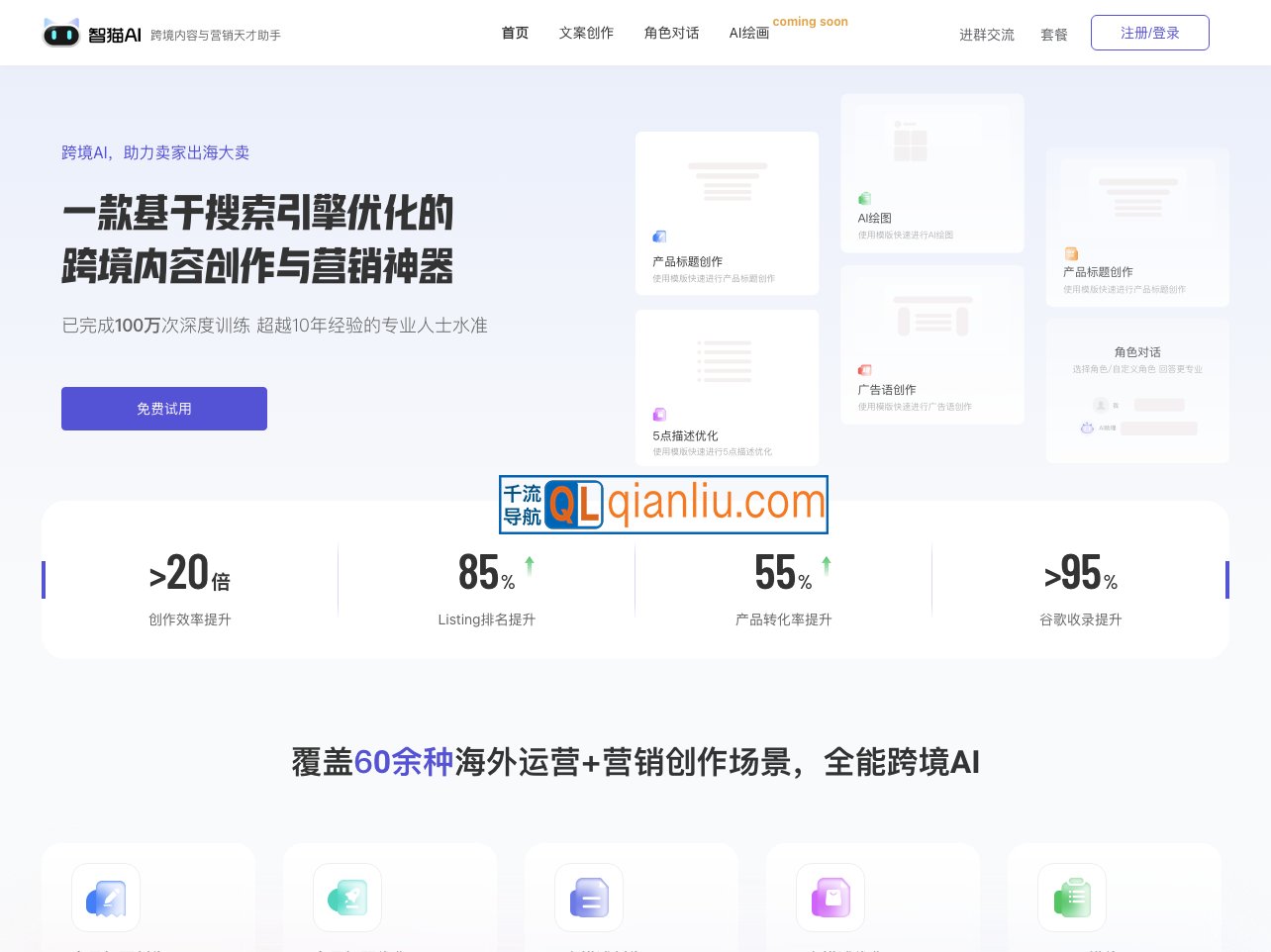The width and height of the screenshot is (1271, 952).
Task: Click the blue pen-document icon in first scene card
Action: coord(106,898)
